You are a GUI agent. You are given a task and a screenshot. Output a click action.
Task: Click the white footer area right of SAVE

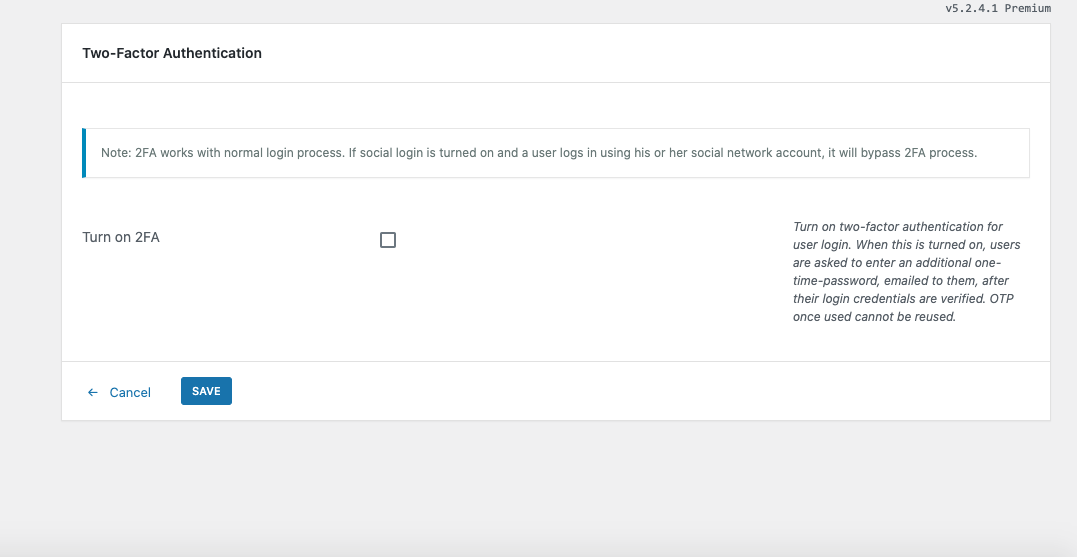click(x=640, y=391)
